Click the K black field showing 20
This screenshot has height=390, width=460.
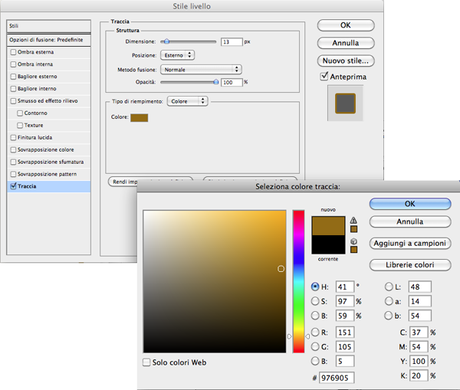point(418,376)
